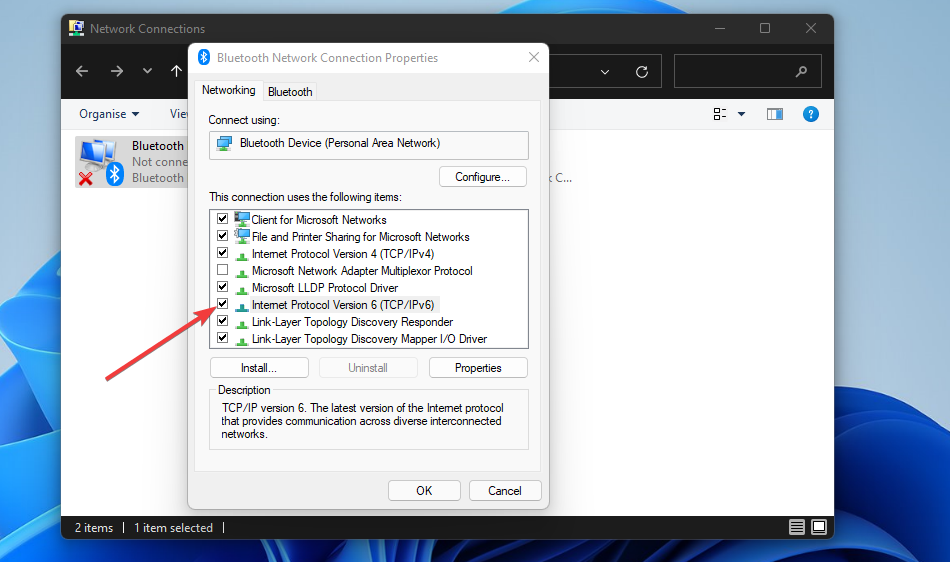Click the TCP/IPv4 protocol icon
This screenshot has width=950, height=562.
coord(242,256)
